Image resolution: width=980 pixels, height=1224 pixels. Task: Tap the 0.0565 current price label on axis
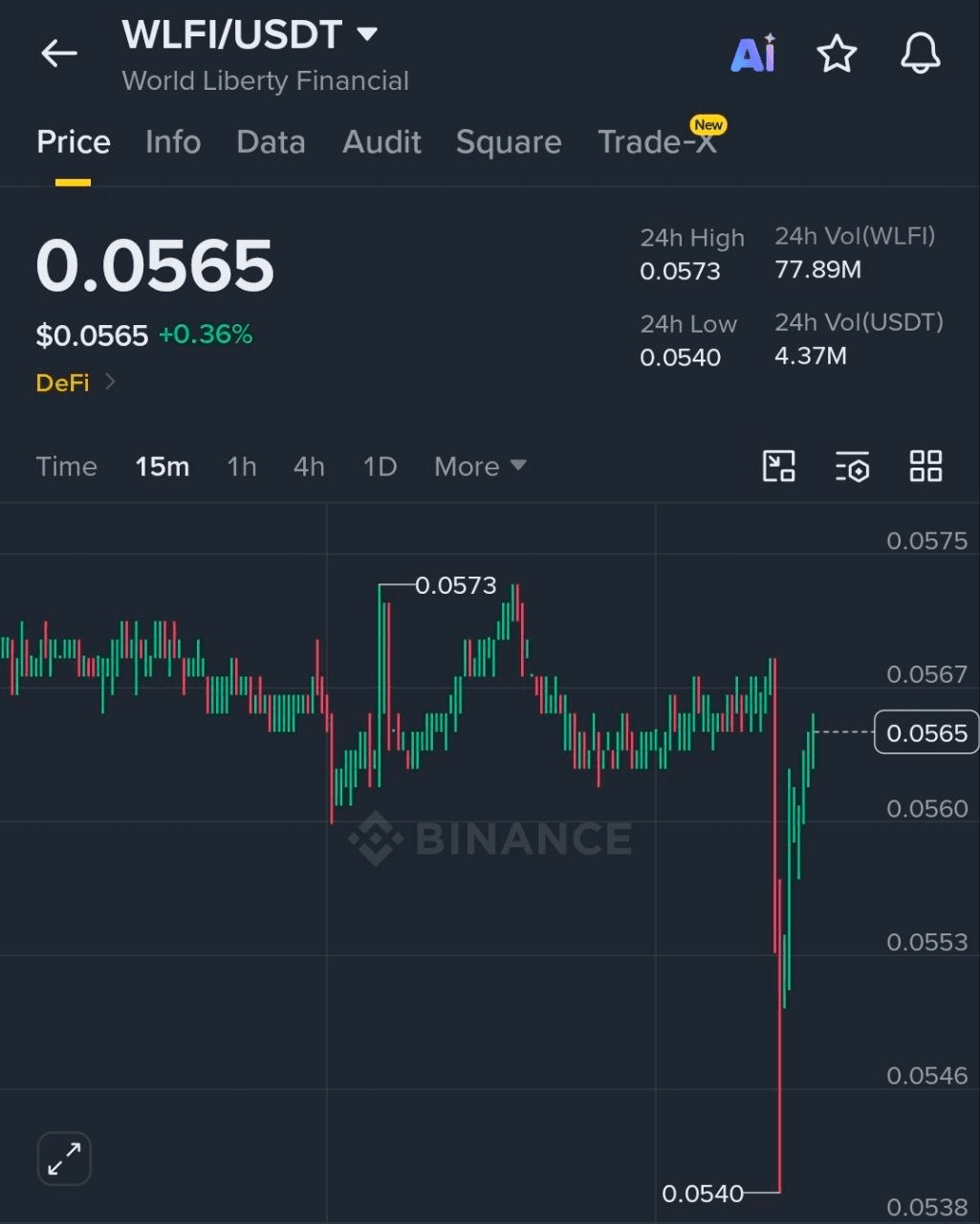point(926,732)
